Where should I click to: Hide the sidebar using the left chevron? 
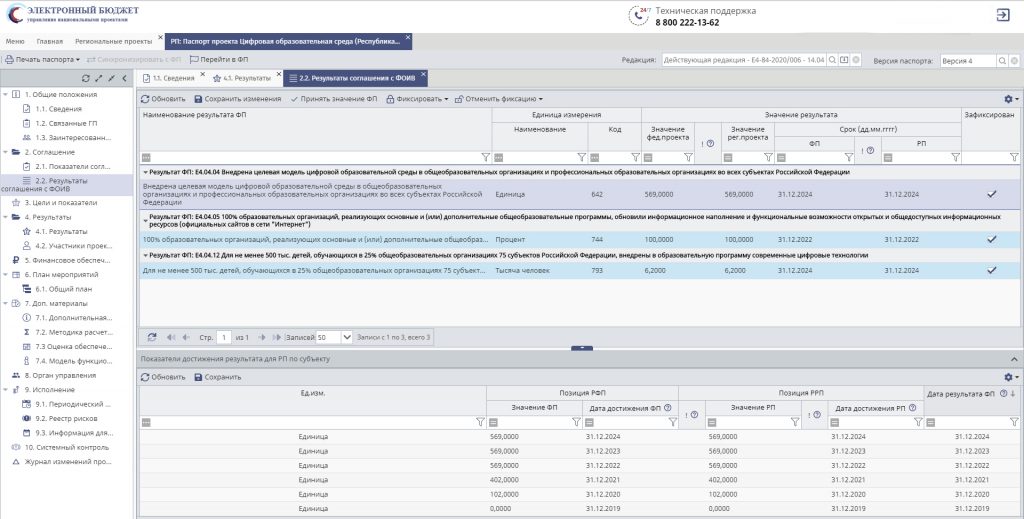coord(125,78)
